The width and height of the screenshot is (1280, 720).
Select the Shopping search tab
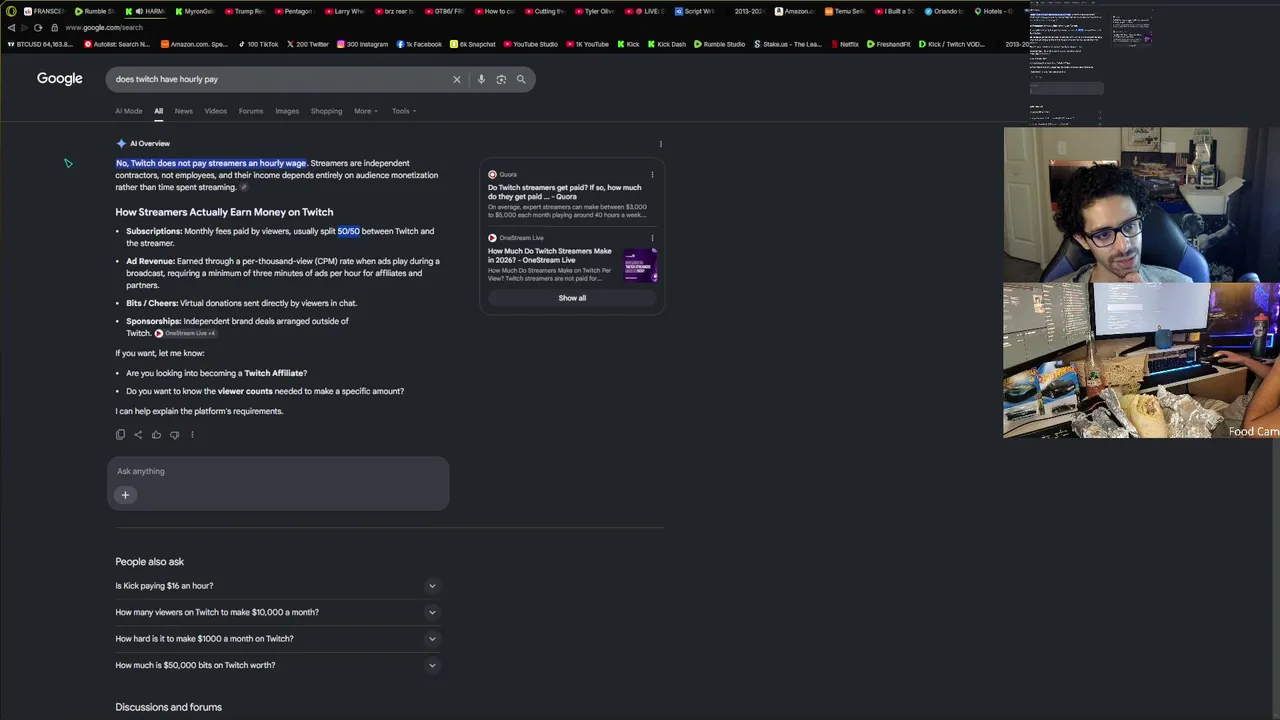click(326, 111)
